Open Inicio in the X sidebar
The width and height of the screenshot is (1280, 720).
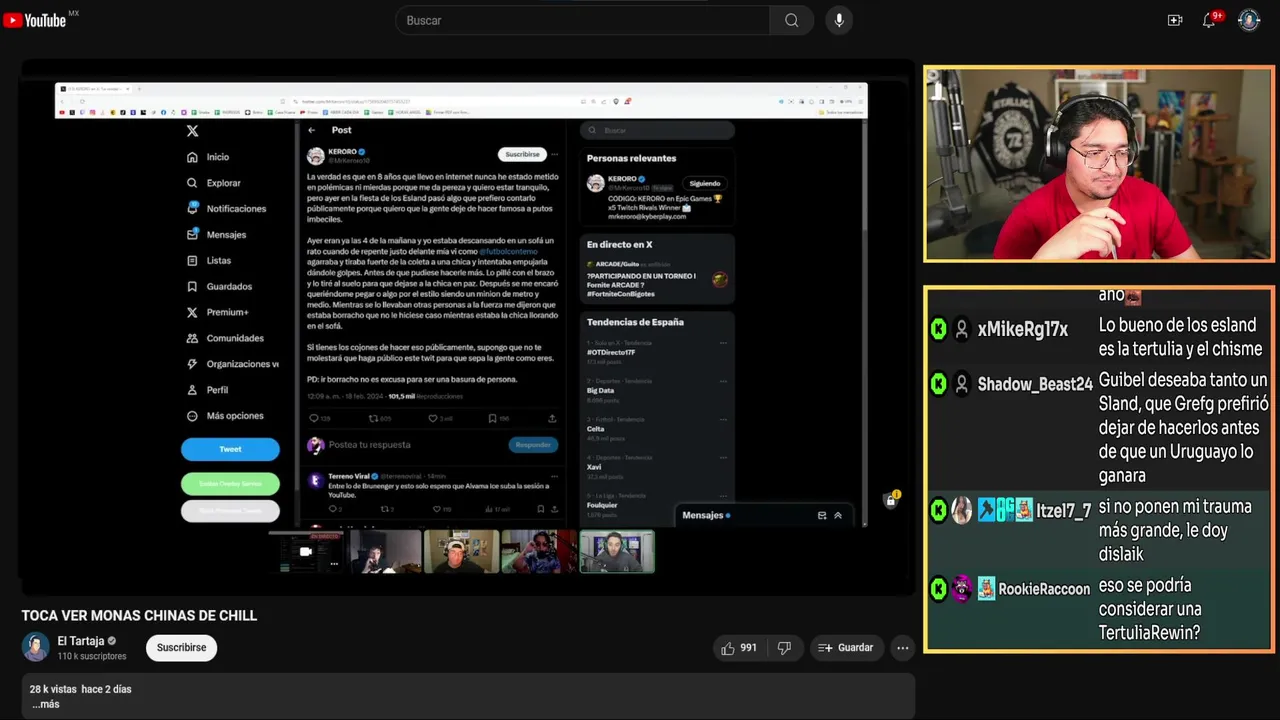(x=208, y=157)
